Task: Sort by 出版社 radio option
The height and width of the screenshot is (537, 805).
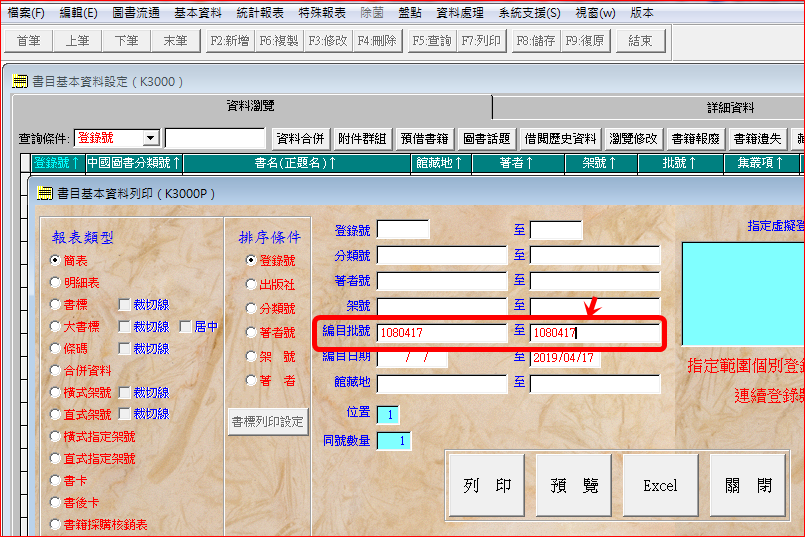Action: (x=251, y=284)
